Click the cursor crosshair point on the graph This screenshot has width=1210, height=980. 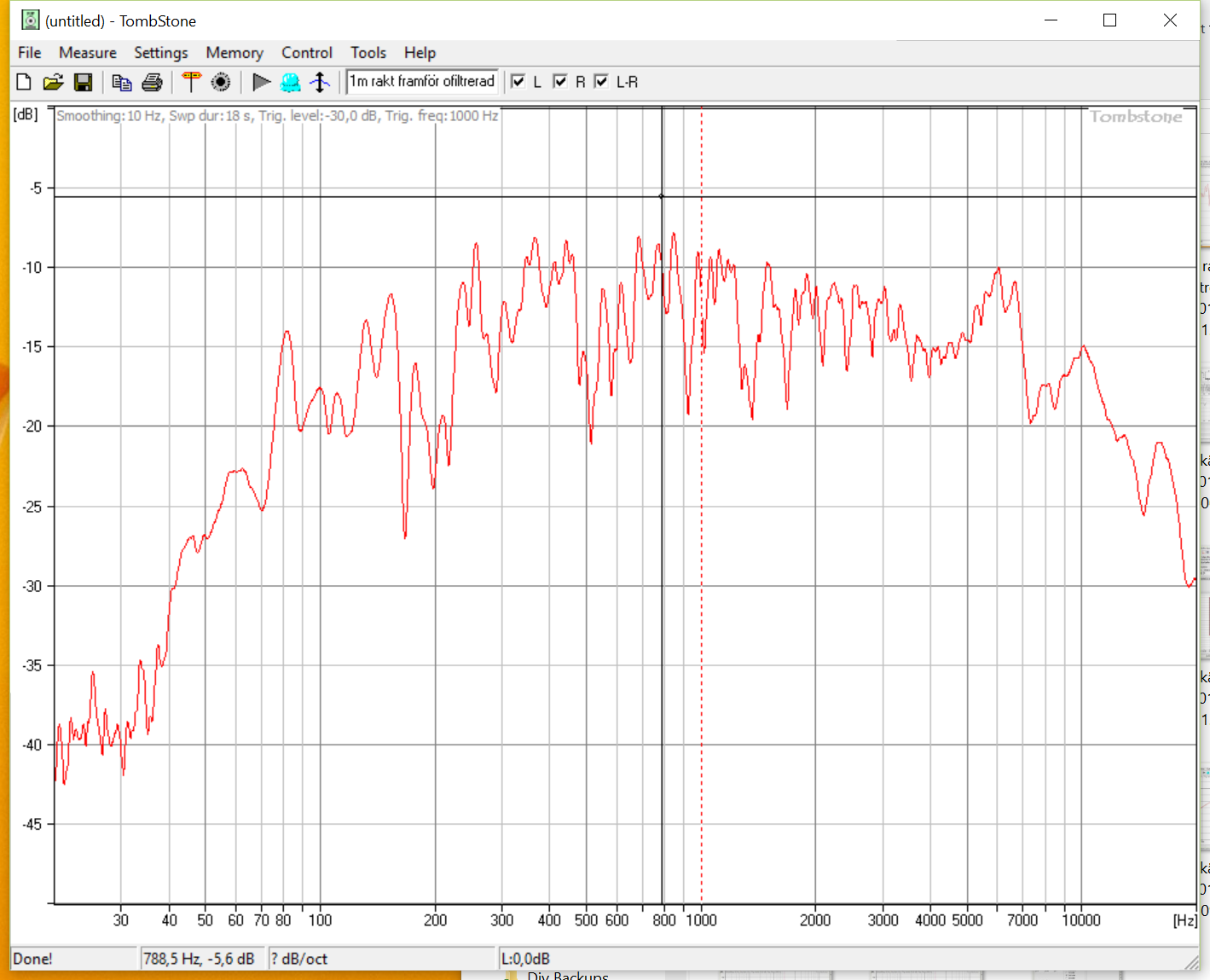[x=662, y=196]
